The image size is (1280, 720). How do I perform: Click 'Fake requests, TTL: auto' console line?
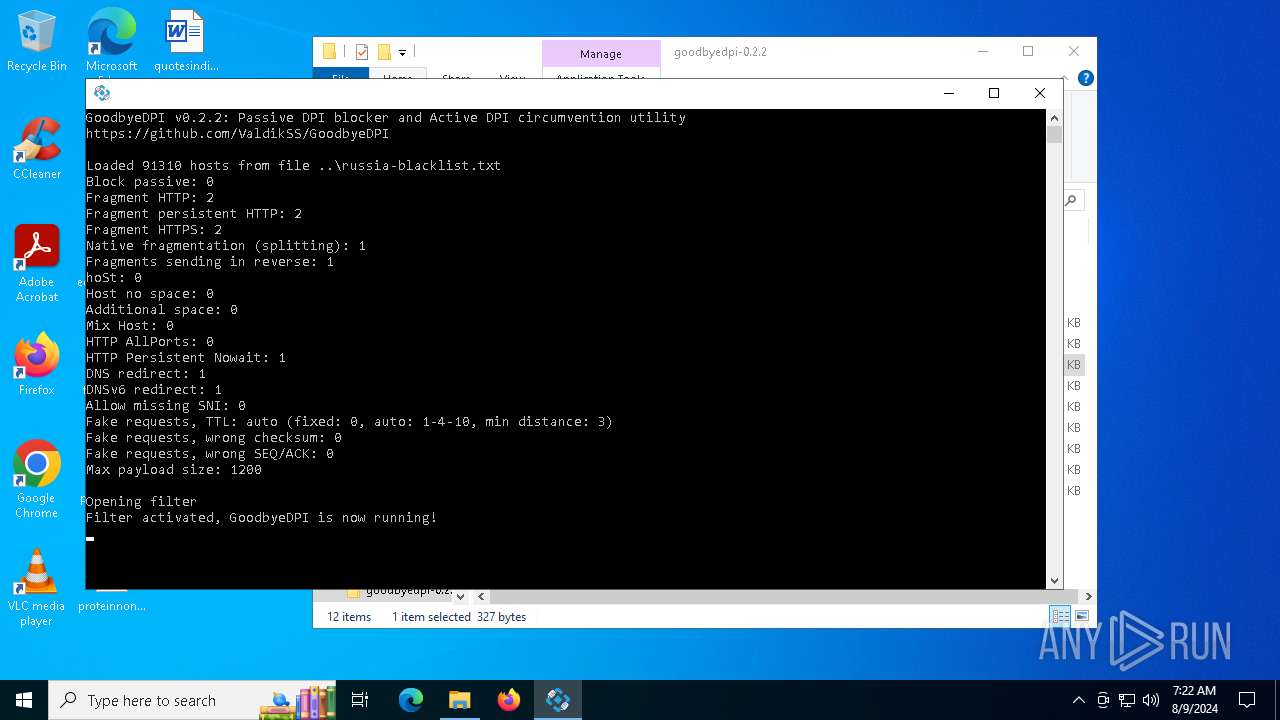349,421
